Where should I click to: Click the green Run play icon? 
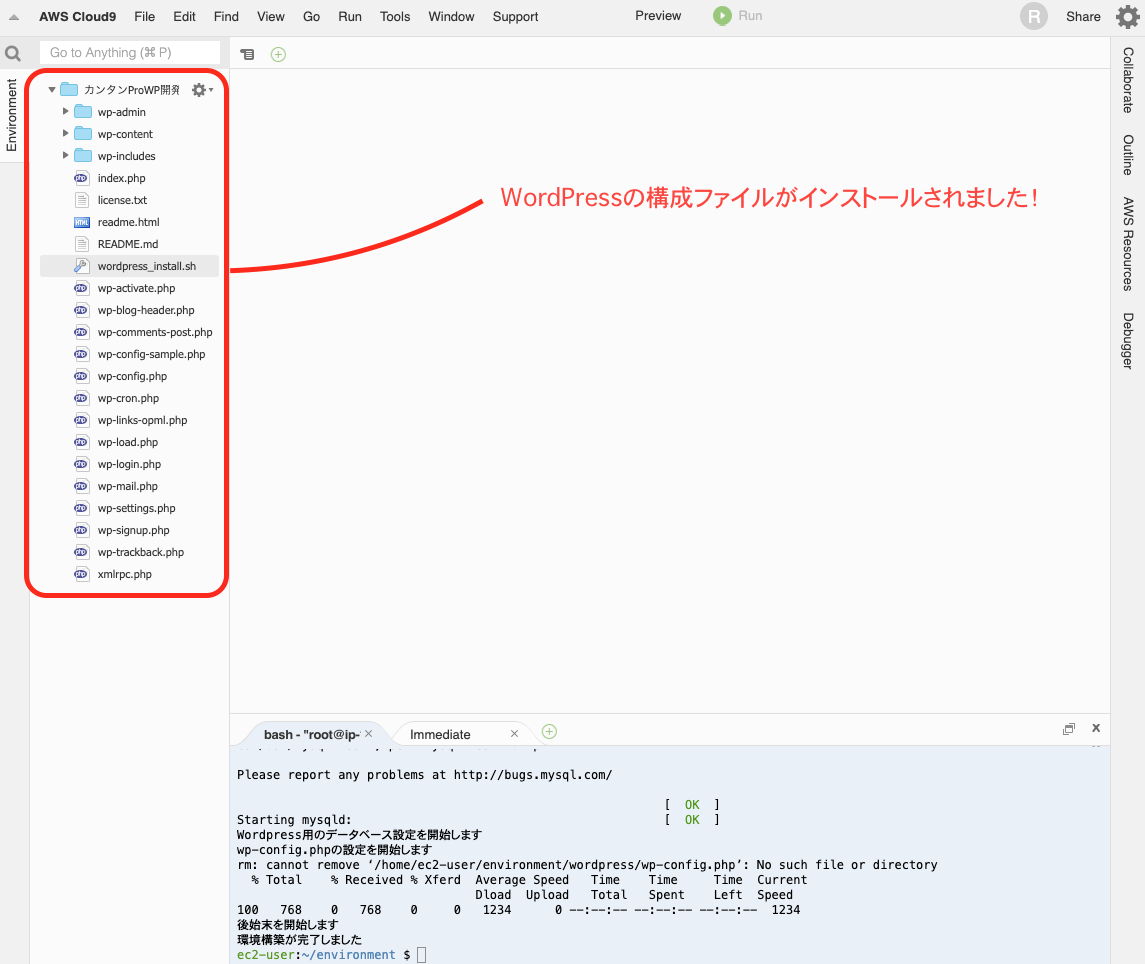tap(722, 16)
